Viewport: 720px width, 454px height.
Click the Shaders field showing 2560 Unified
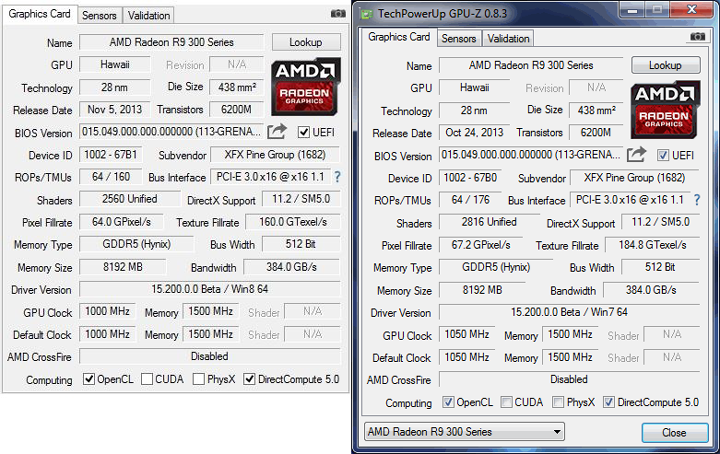click(130, 199)
